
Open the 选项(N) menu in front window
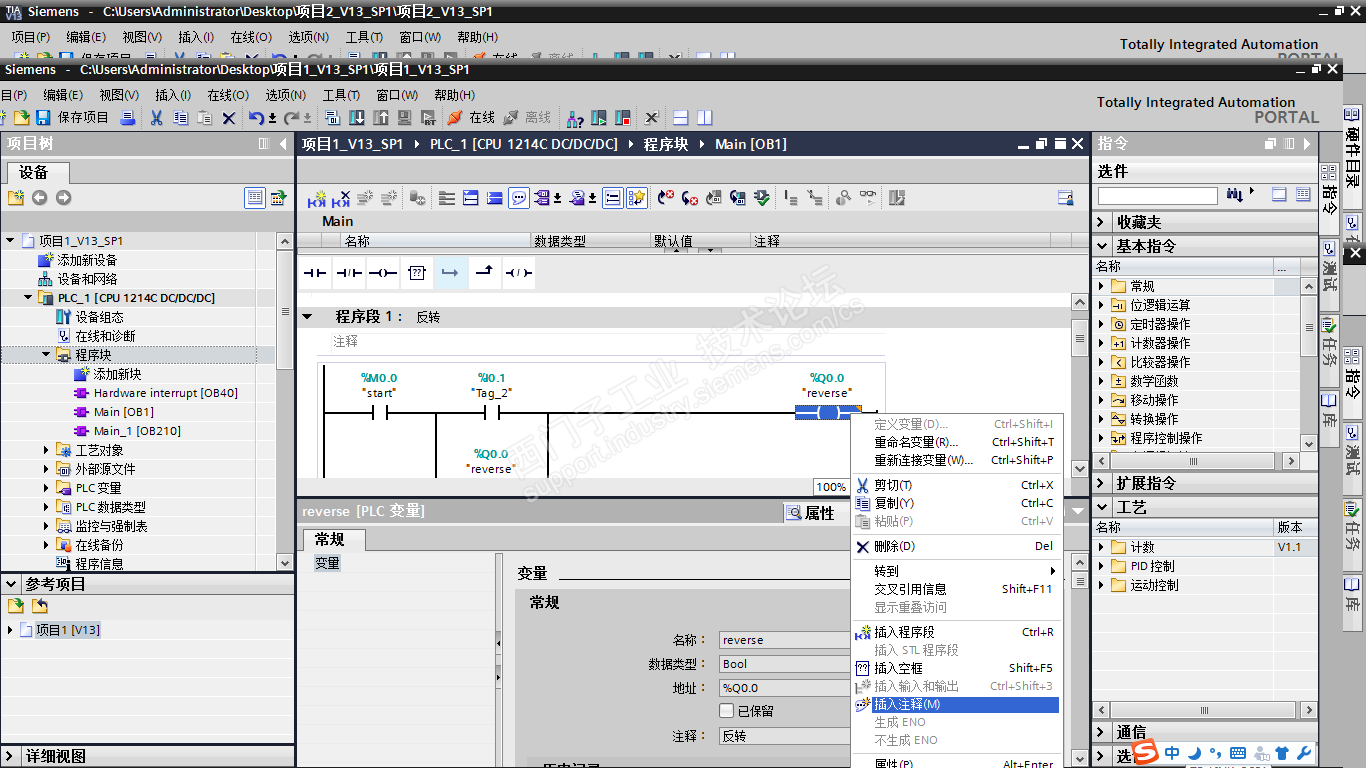[x=286, y=95]
